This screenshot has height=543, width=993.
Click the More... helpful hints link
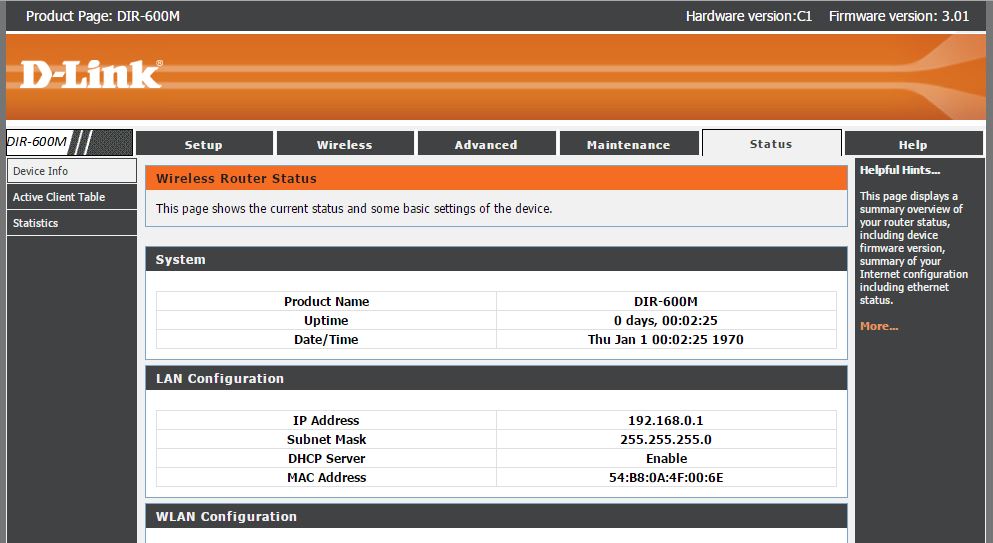(x=879, y=326)
